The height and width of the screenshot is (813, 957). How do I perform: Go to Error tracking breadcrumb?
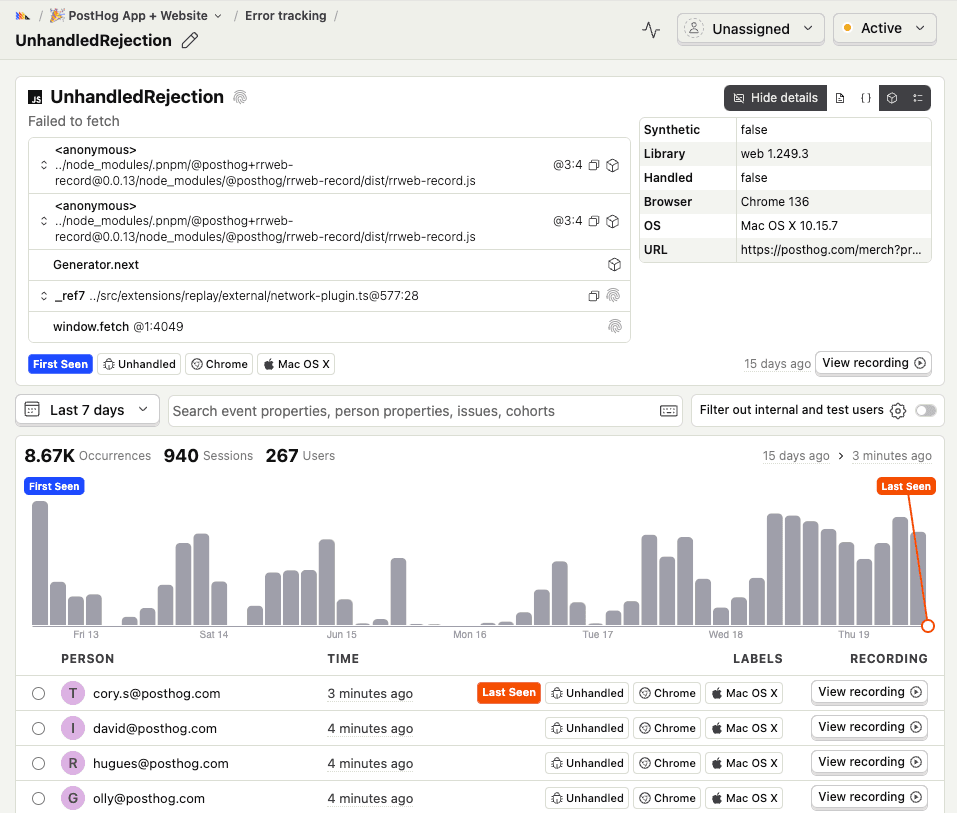pos(286,16)
